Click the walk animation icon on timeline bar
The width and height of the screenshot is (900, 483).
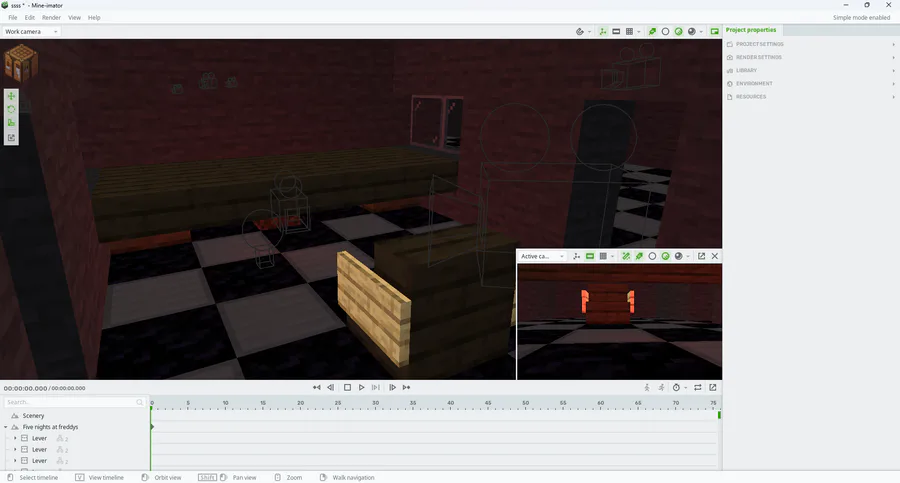(647, 388)
